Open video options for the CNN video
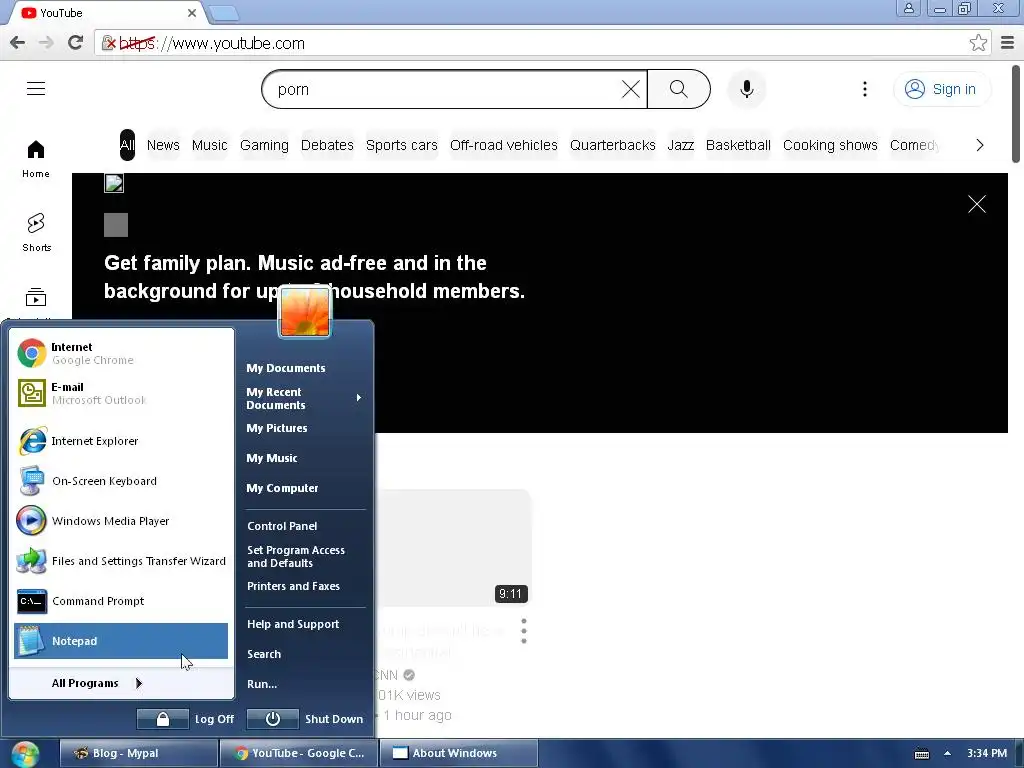This screenshot has width=1024, height=768. coord(524,631)
